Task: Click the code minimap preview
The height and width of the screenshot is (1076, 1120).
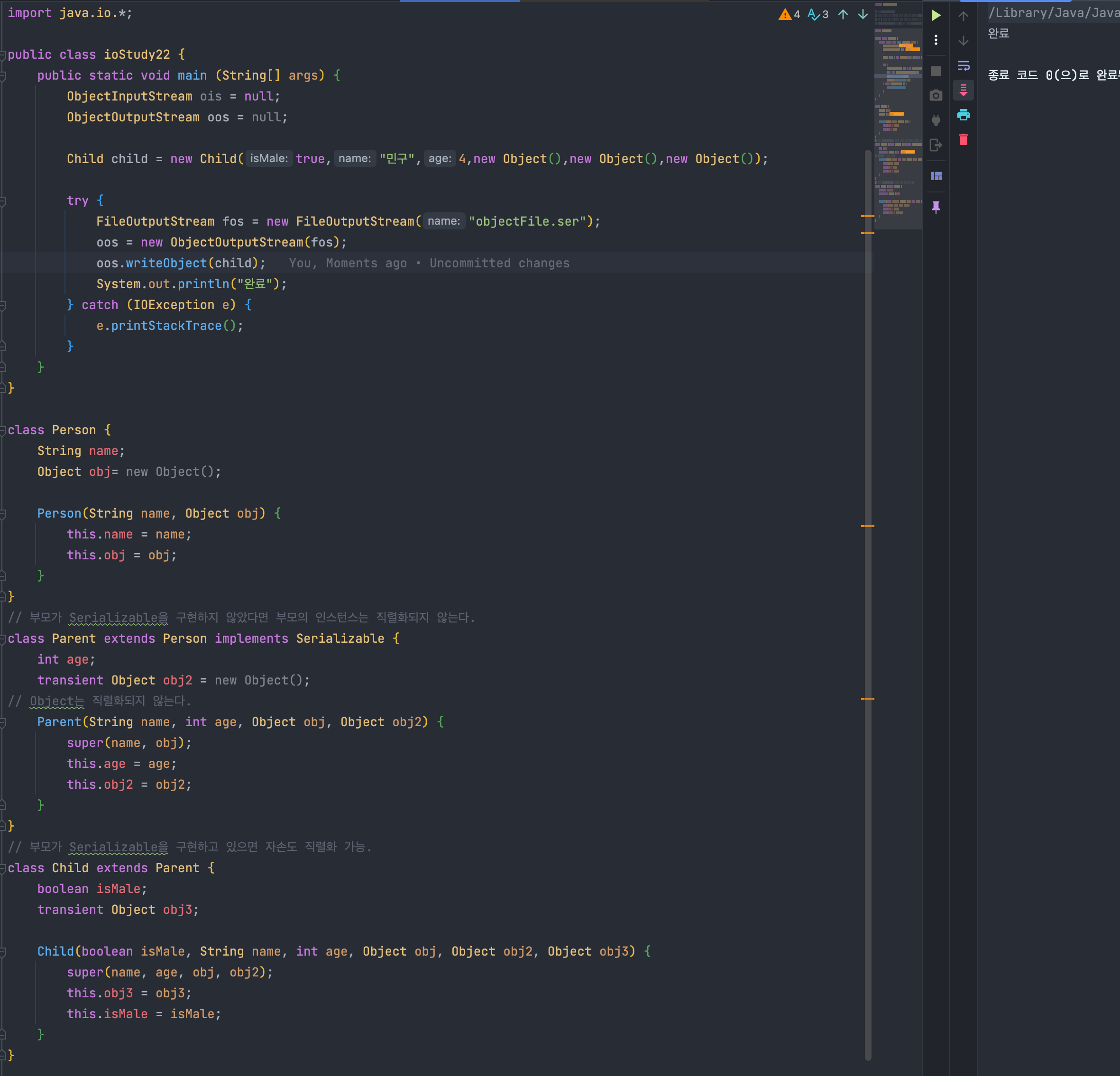Action: [x=898, y=114]
